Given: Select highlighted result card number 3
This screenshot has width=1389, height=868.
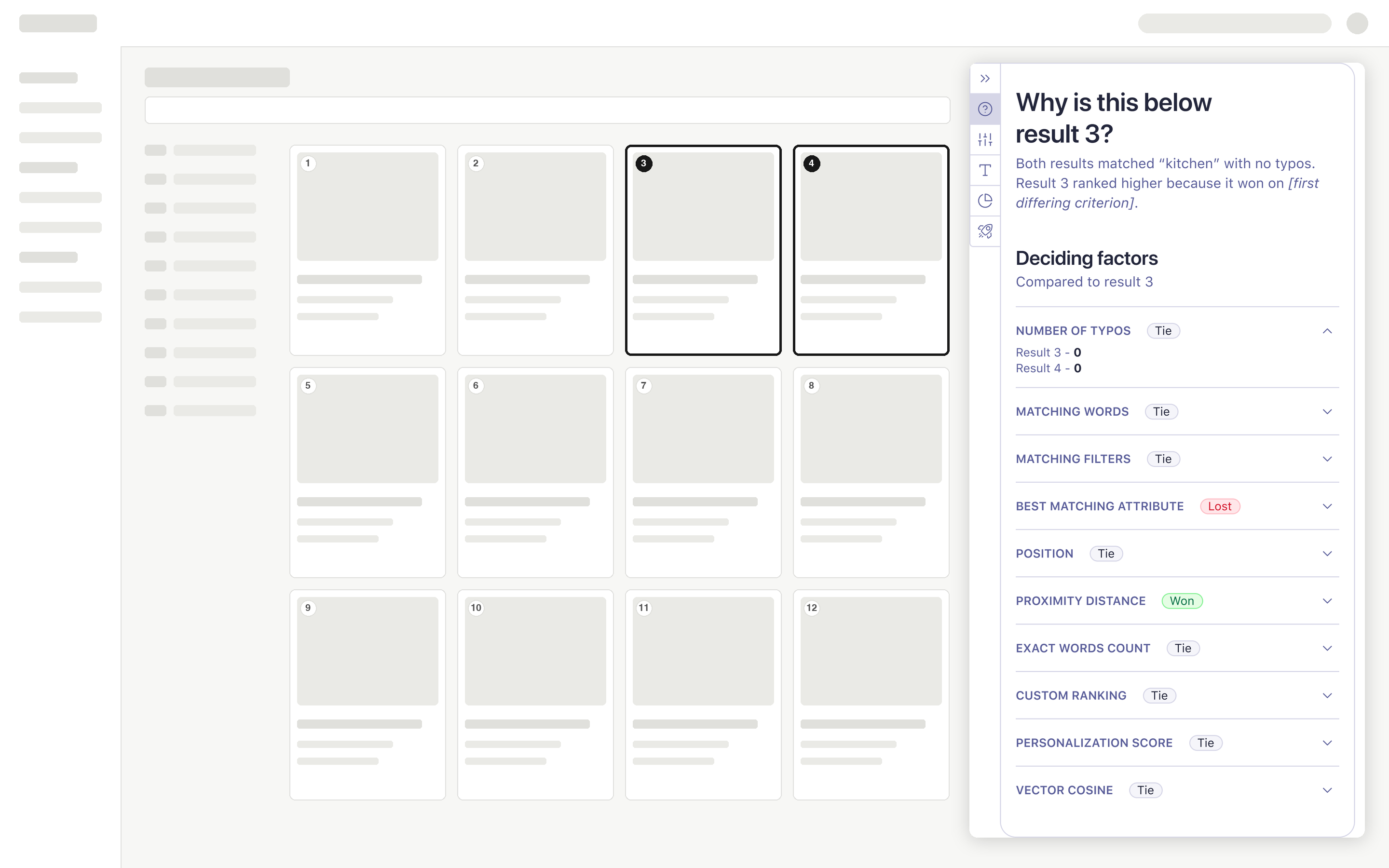Looking at the screenshot, I should [x=703, y=250].
